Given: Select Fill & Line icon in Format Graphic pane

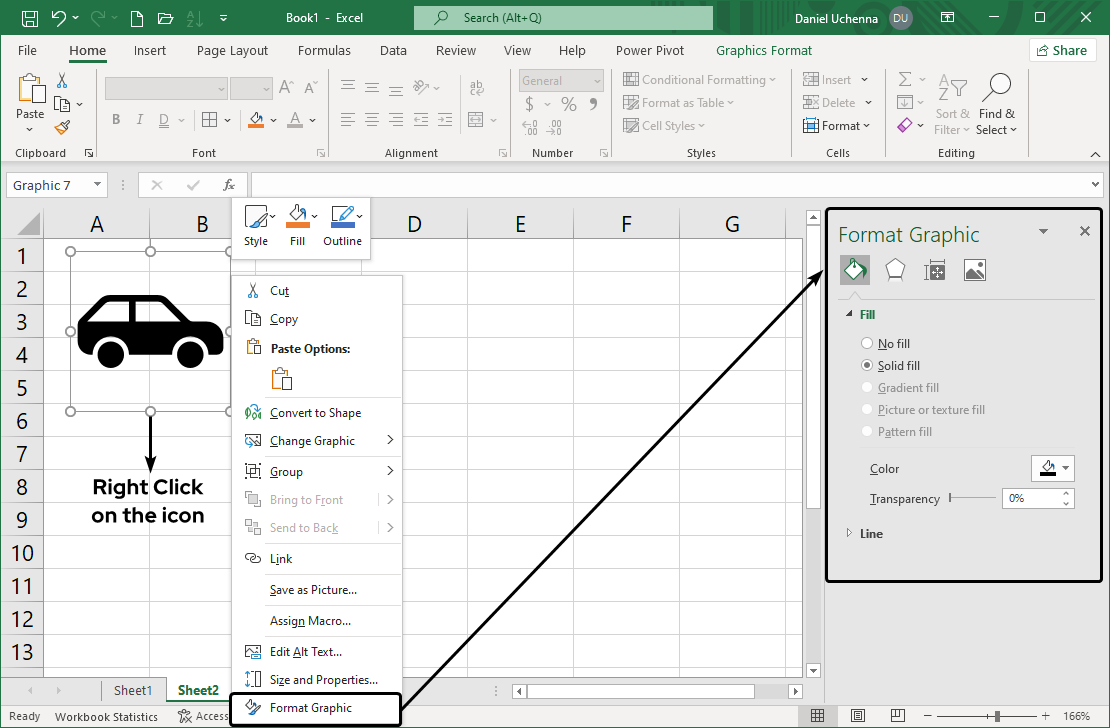Looking at the screenshot, I should pos(855,269).
